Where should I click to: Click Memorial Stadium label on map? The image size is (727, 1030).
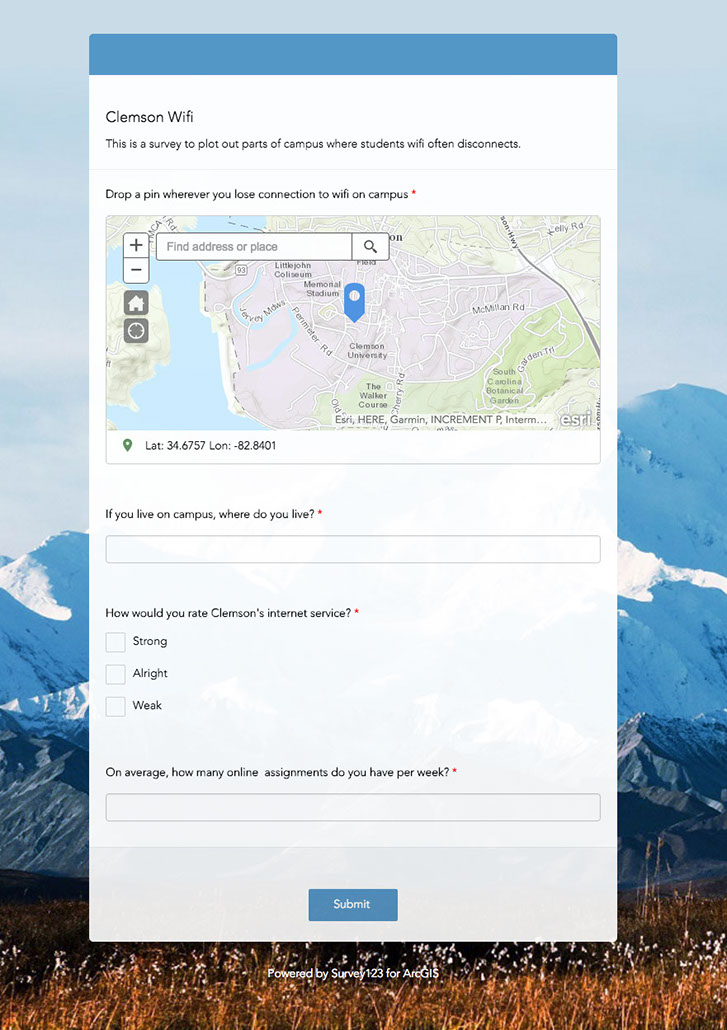coord(322,289)
